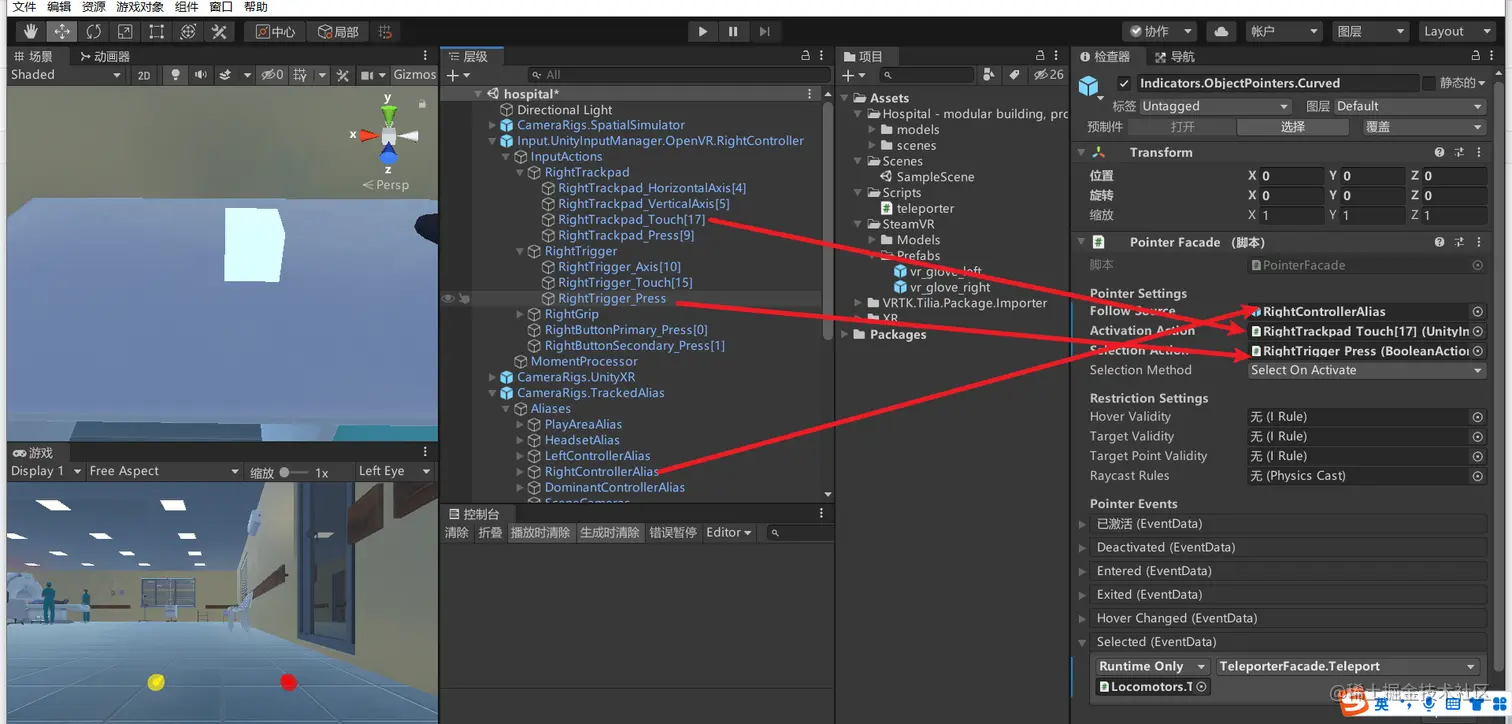Enable the Static (静态的) checkbox
Image resolution: width=1512 pixels, height=724 pixels.
[1428, 83]
